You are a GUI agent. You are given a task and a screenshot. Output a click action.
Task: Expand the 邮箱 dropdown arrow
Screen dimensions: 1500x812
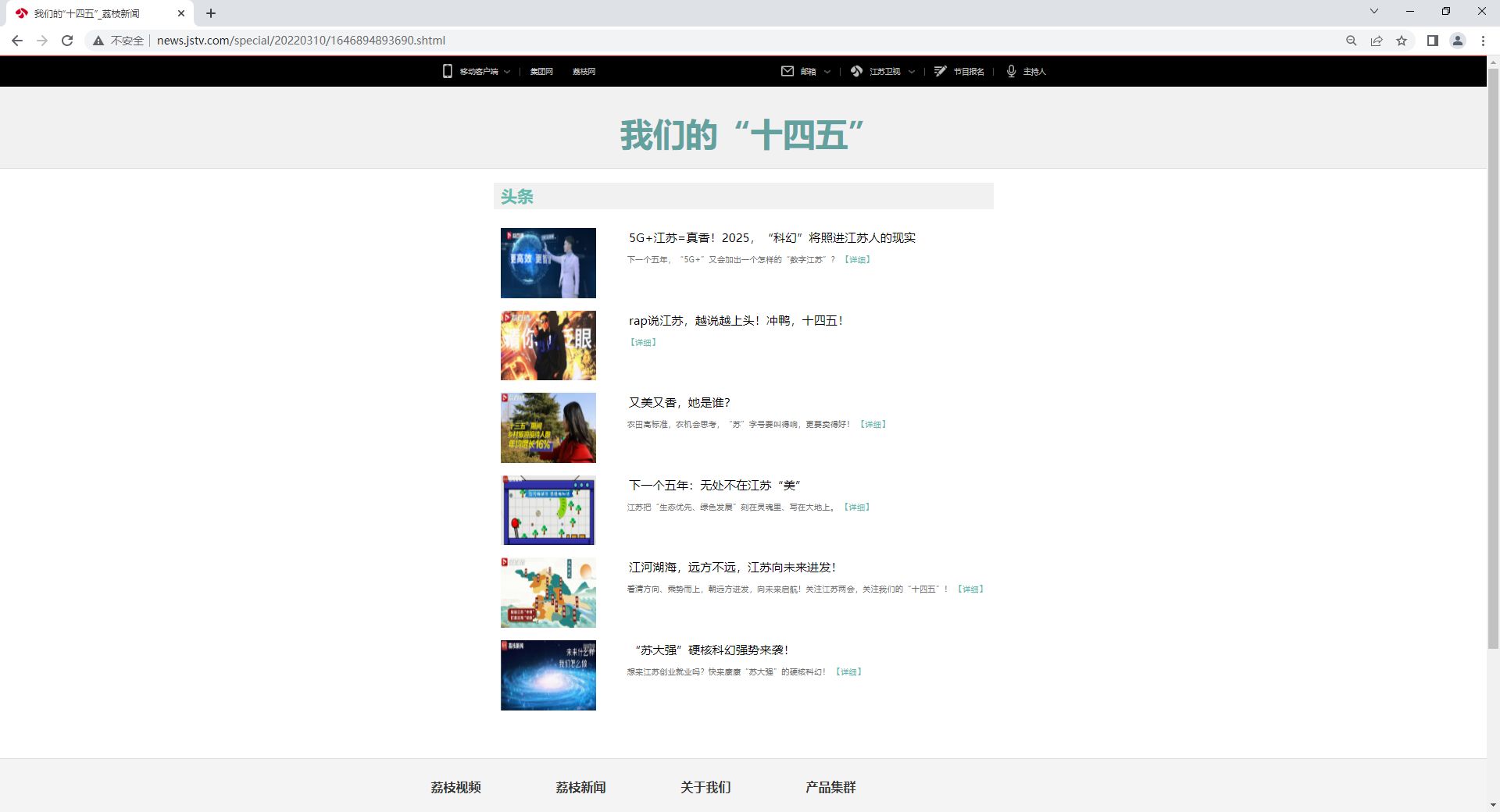(827, 72)
